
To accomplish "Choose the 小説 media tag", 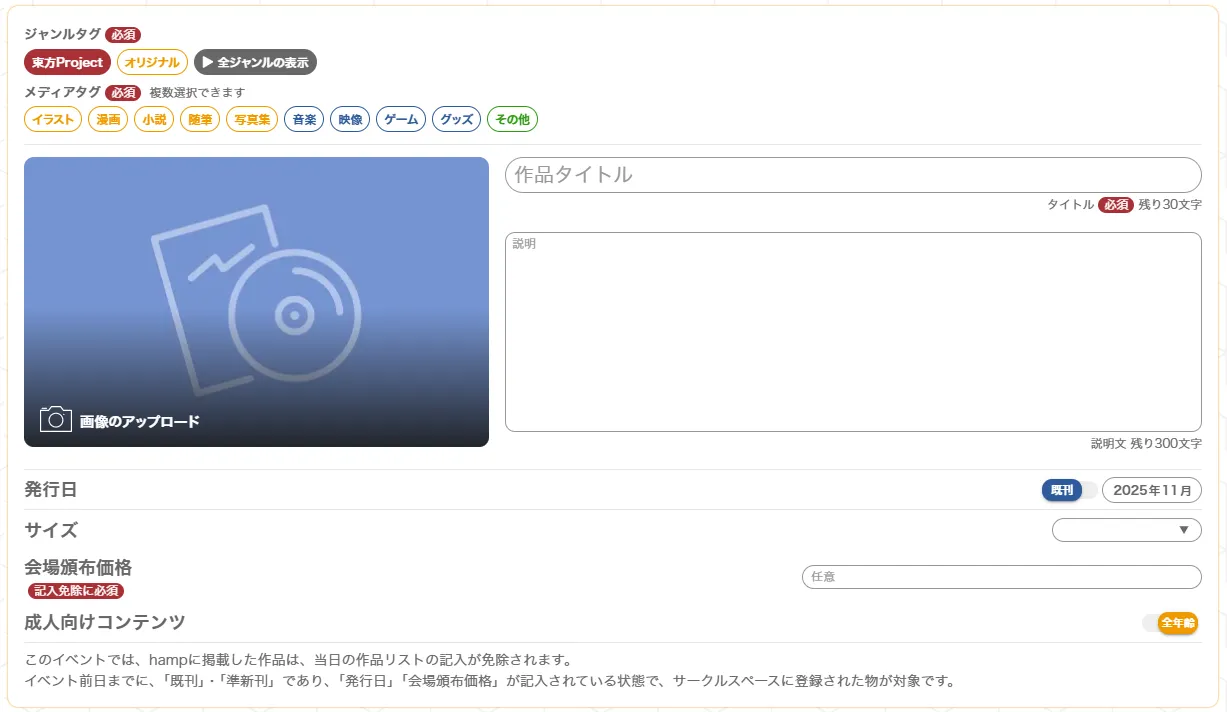I will tap(154, 120).
